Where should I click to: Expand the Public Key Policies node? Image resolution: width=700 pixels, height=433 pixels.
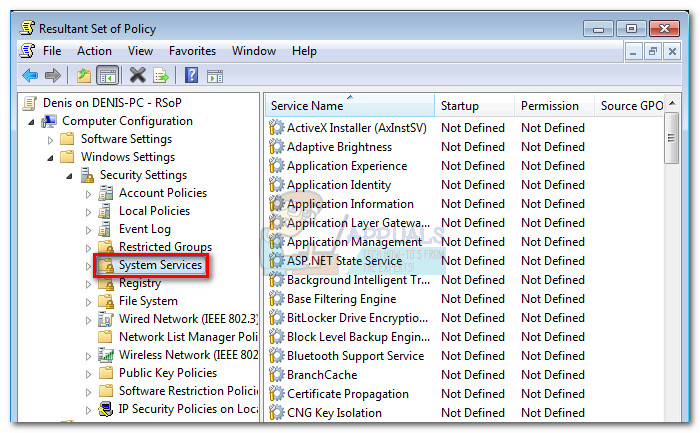(x=88, y=373)
